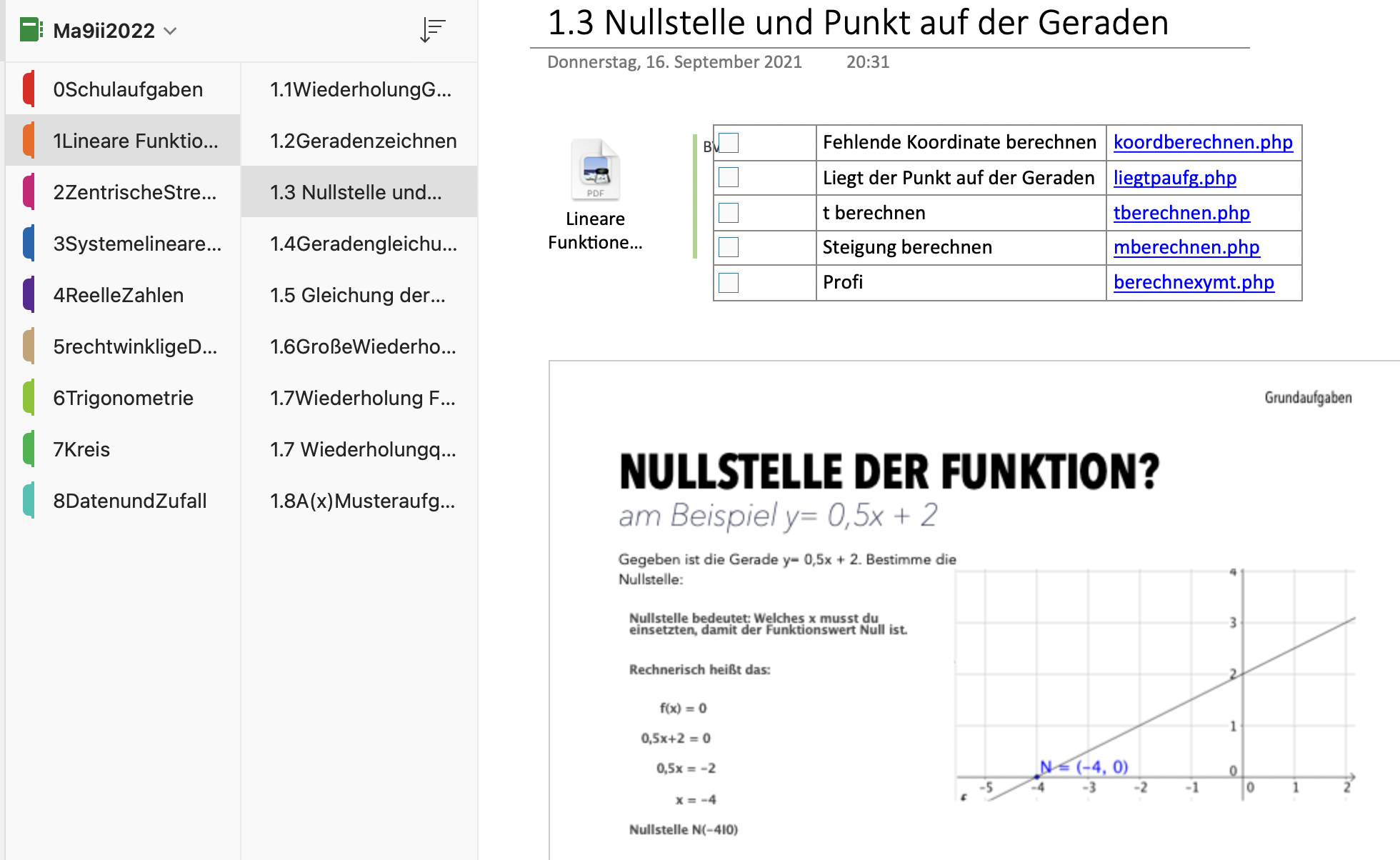The image size is (1400, 860).
Task: Toggle the Profi row checkbox
Action: point(729,283)
